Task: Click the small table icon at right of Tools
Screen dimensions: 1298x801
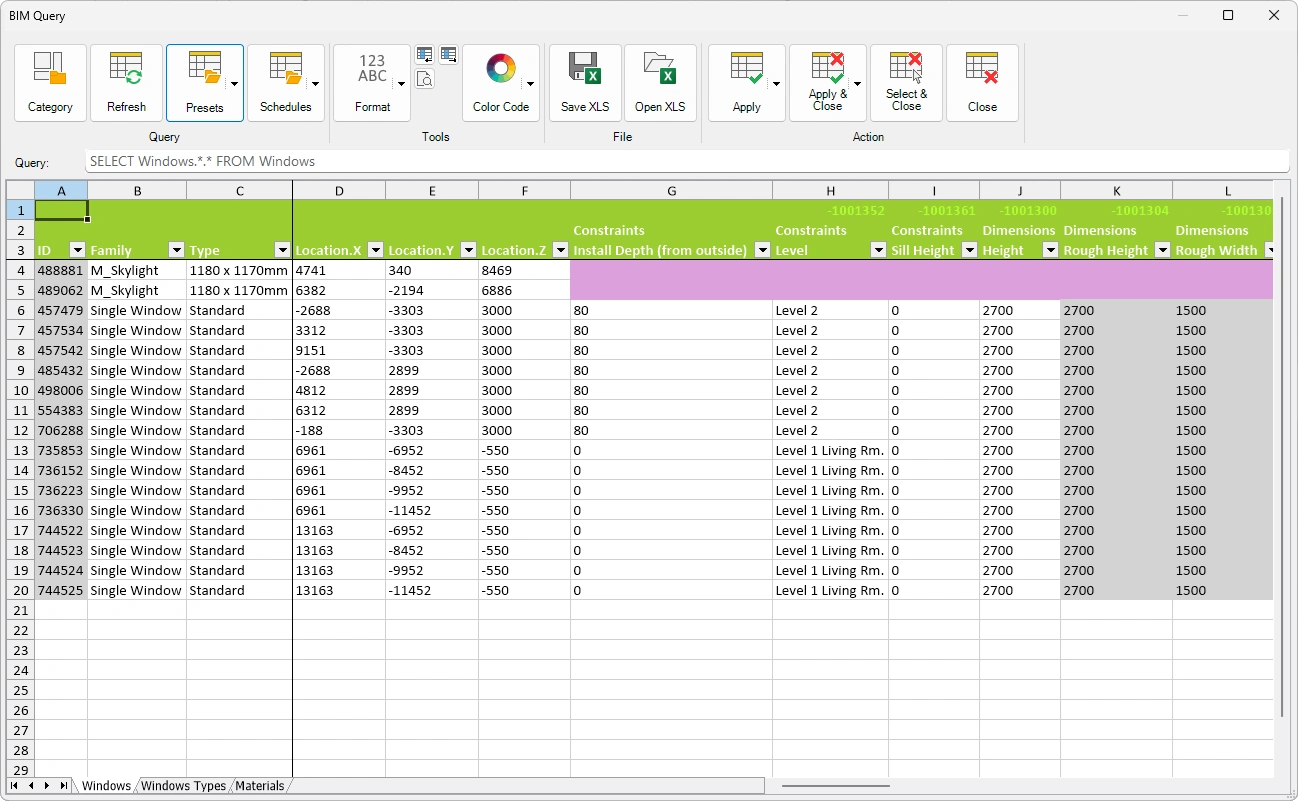Action: point(448,55)
